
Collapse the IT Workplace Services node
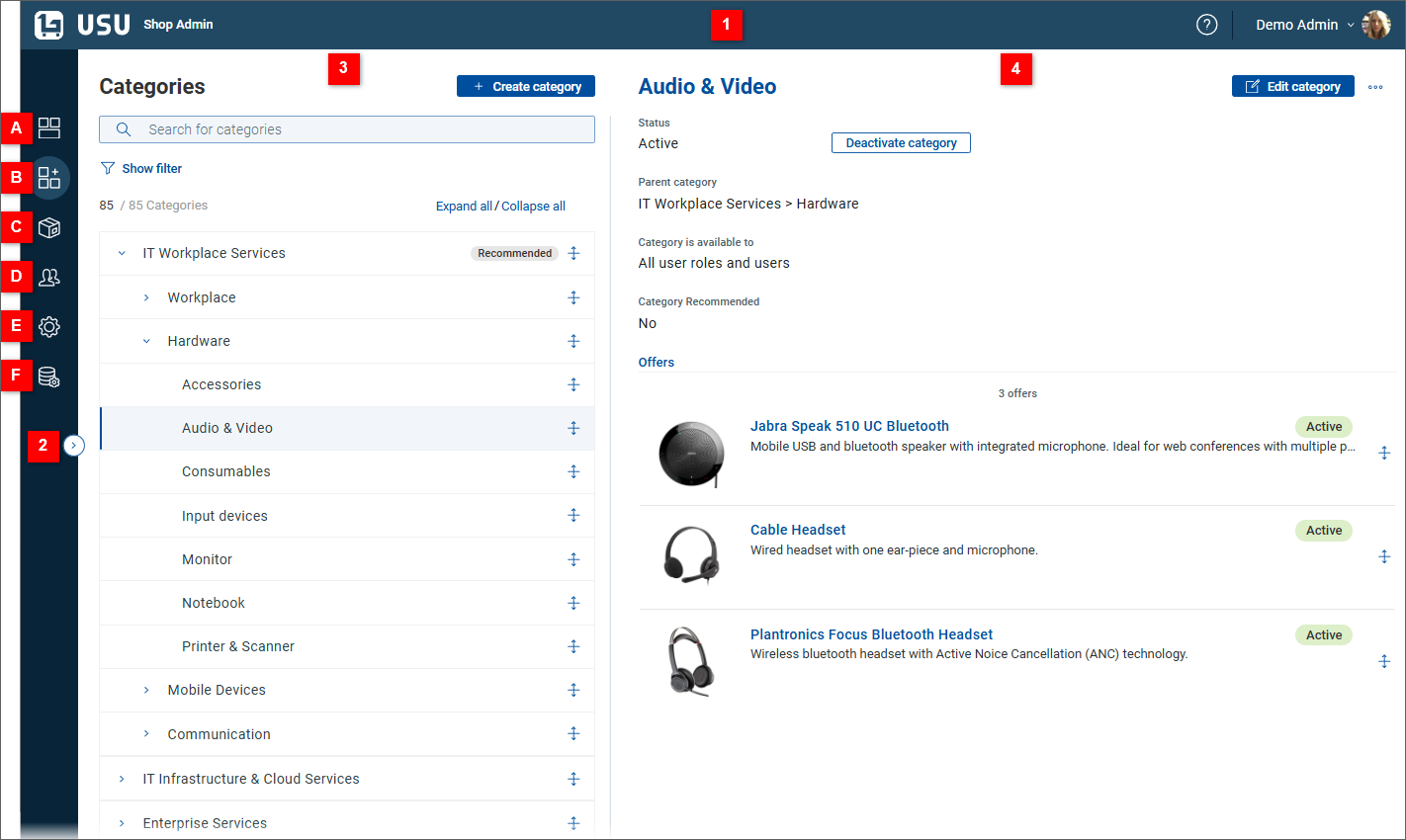(122, 254)
